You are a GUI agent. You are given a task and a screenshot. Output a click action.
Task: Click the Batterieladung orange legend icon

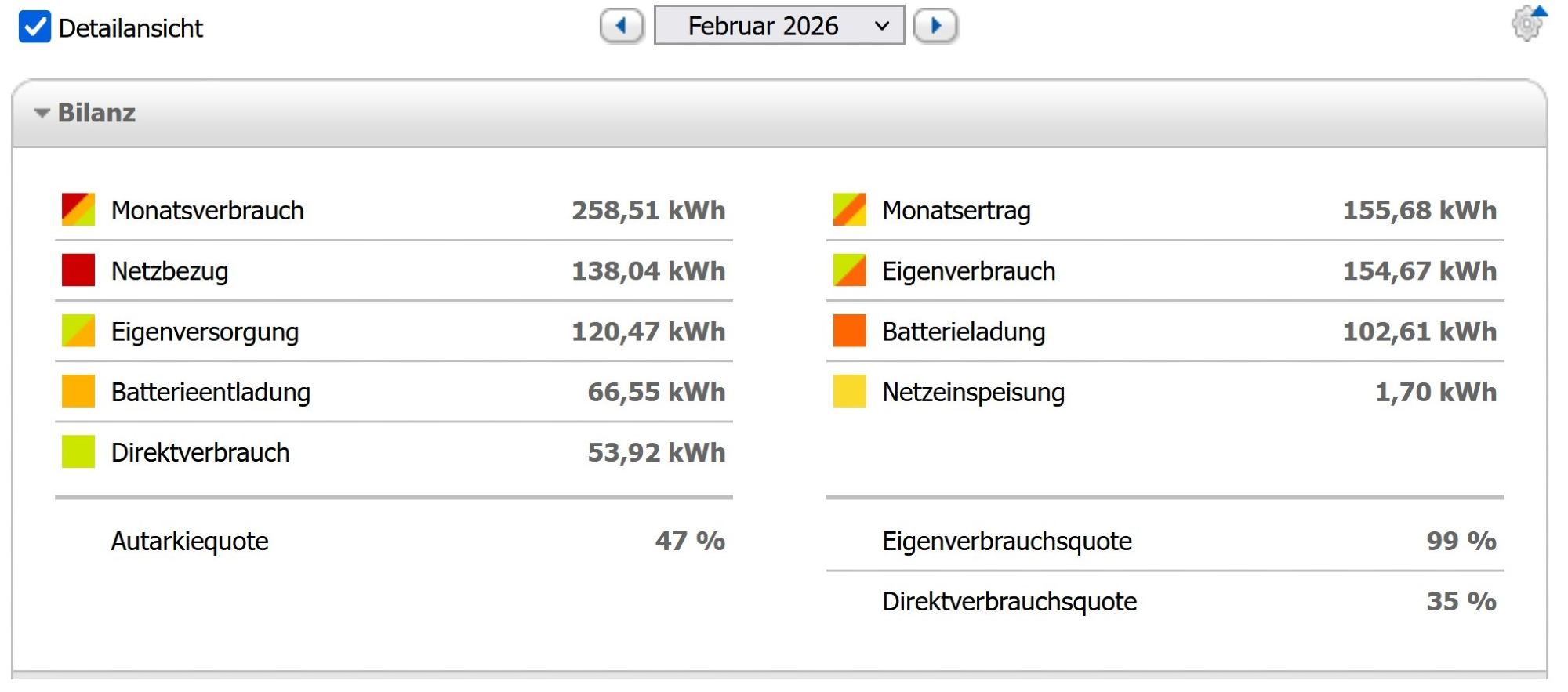pyautogui.click(x=849, y=331)
